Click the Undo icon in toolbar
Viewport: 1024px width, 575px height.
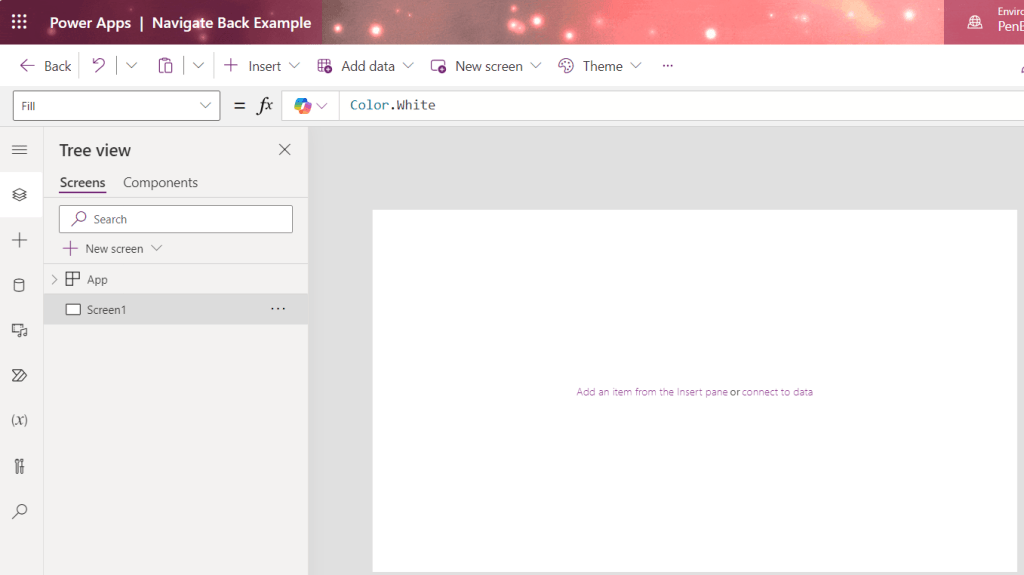tap(98, 66)
